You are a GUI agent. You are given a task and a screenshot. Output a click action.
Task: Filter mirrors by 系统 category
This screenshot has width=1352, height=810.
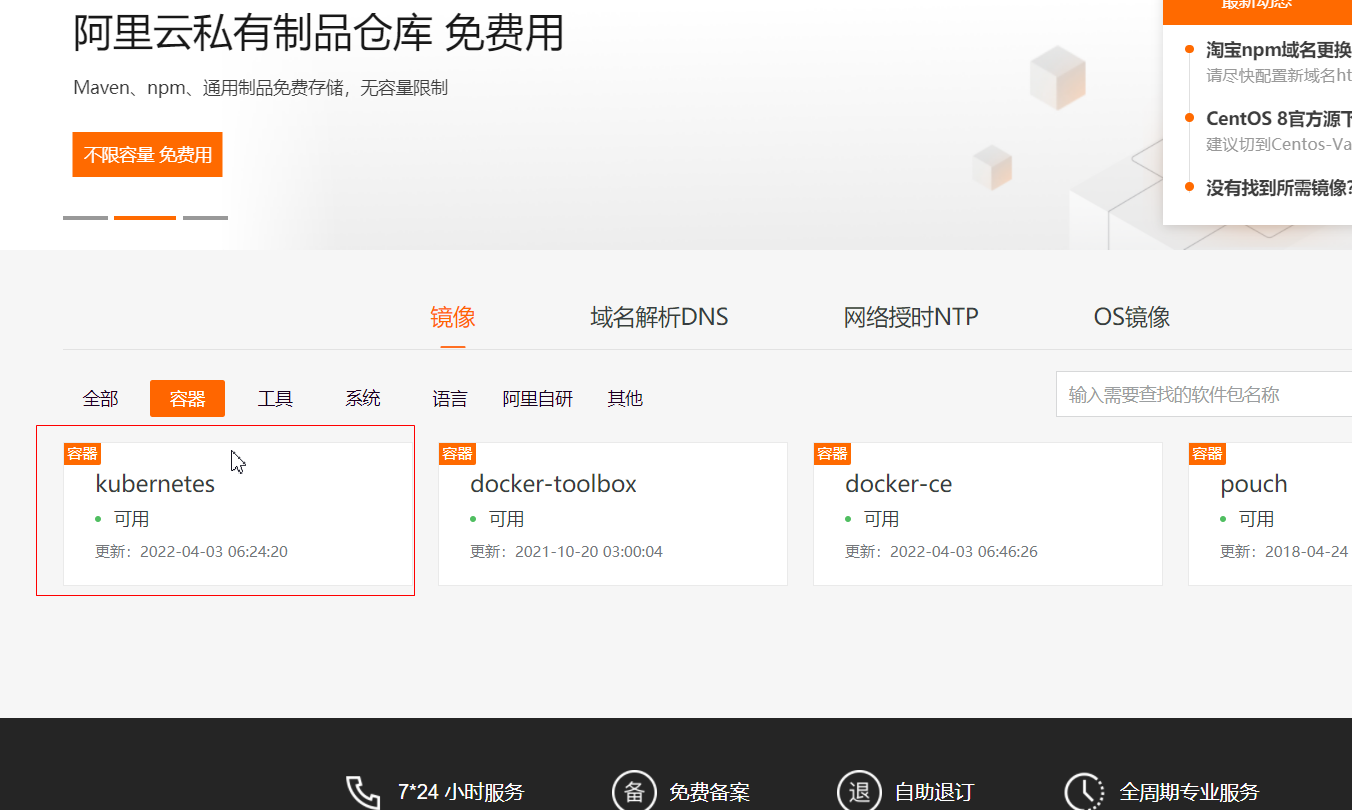coord(363,399)
